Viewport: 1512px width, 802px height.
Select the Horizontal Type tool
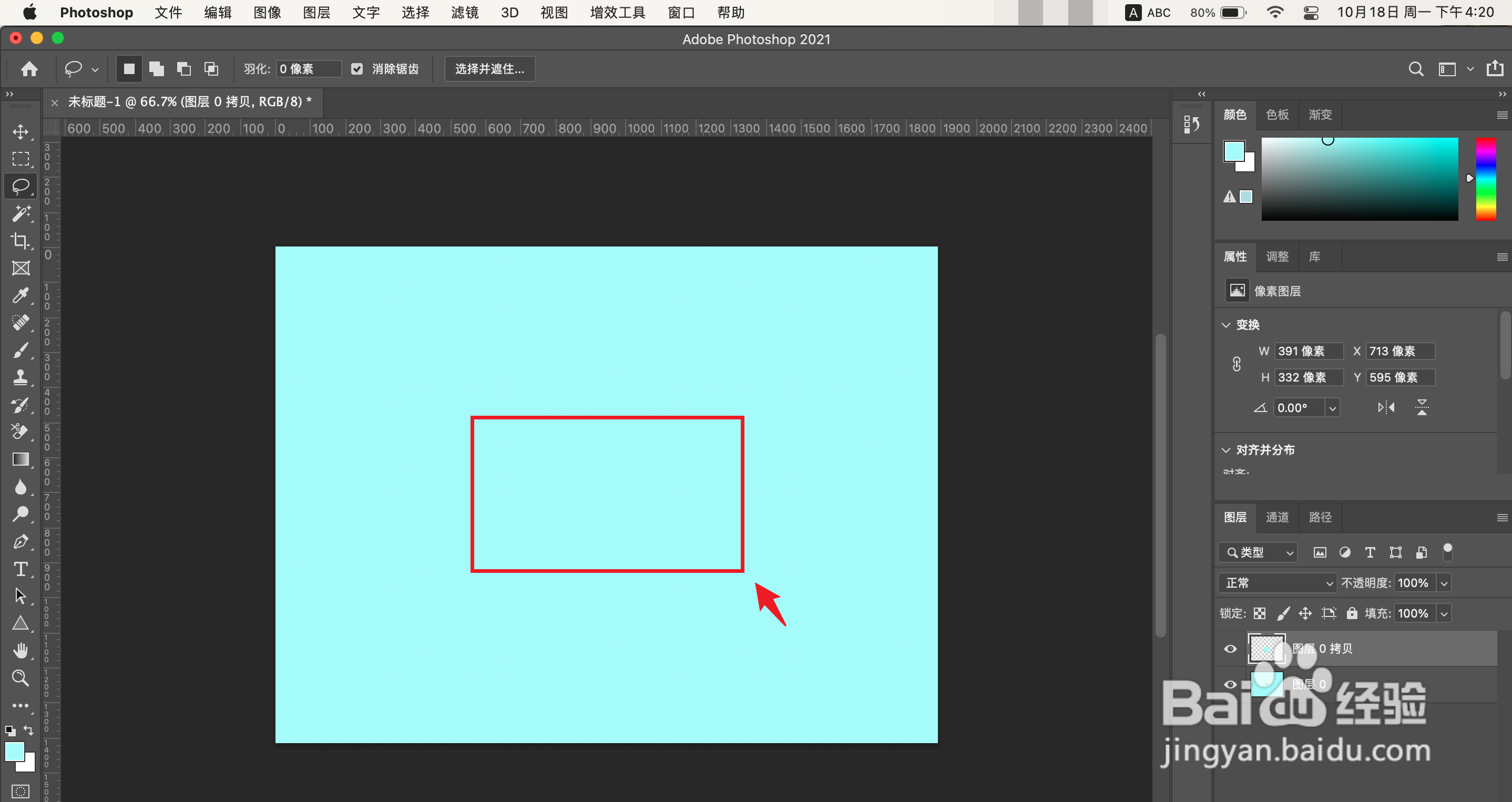pos(21,569)
